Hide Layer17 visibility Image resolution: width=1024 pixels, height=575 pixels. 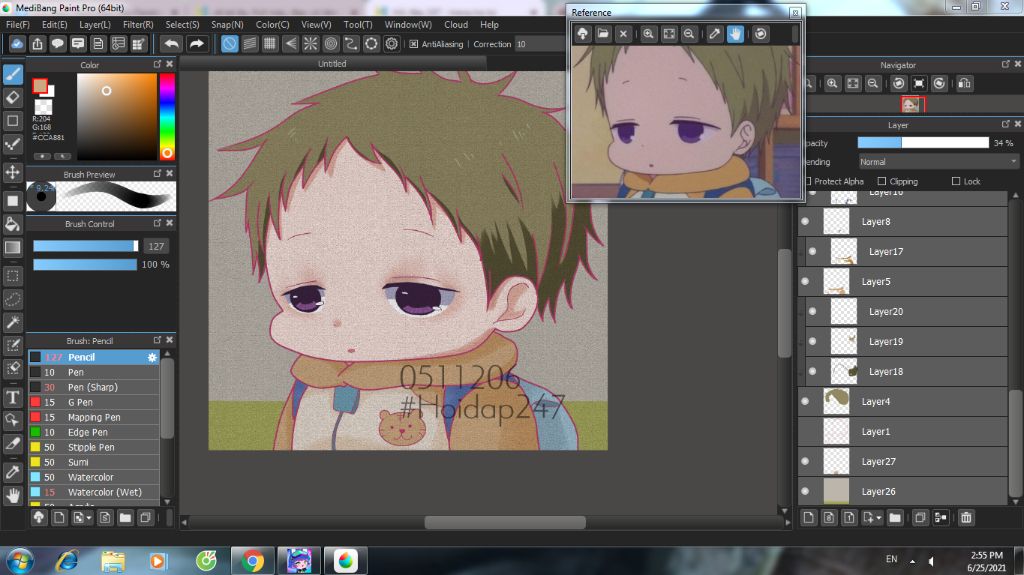point(812,252)
